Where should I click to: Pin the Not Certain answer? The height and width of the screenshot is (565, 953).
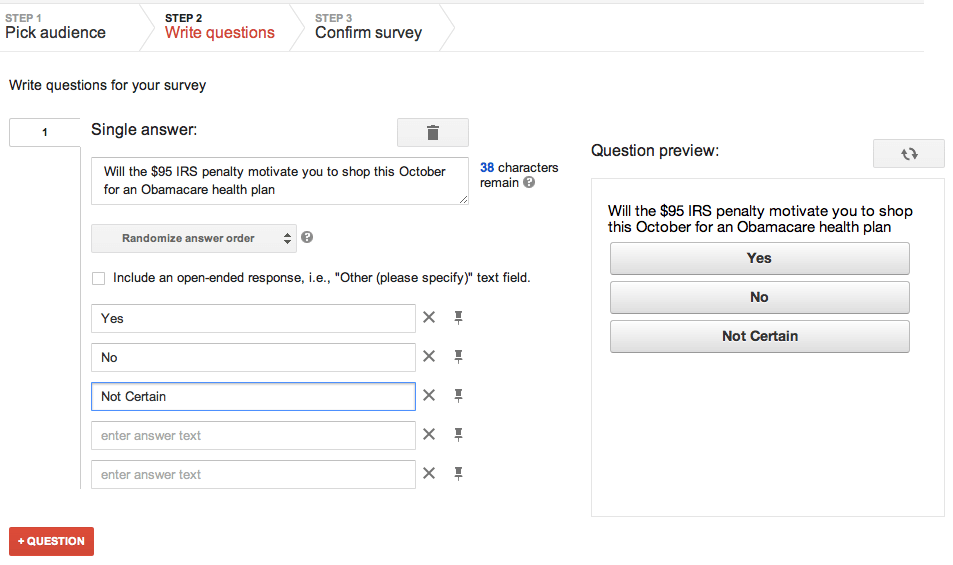pos(458,396)
